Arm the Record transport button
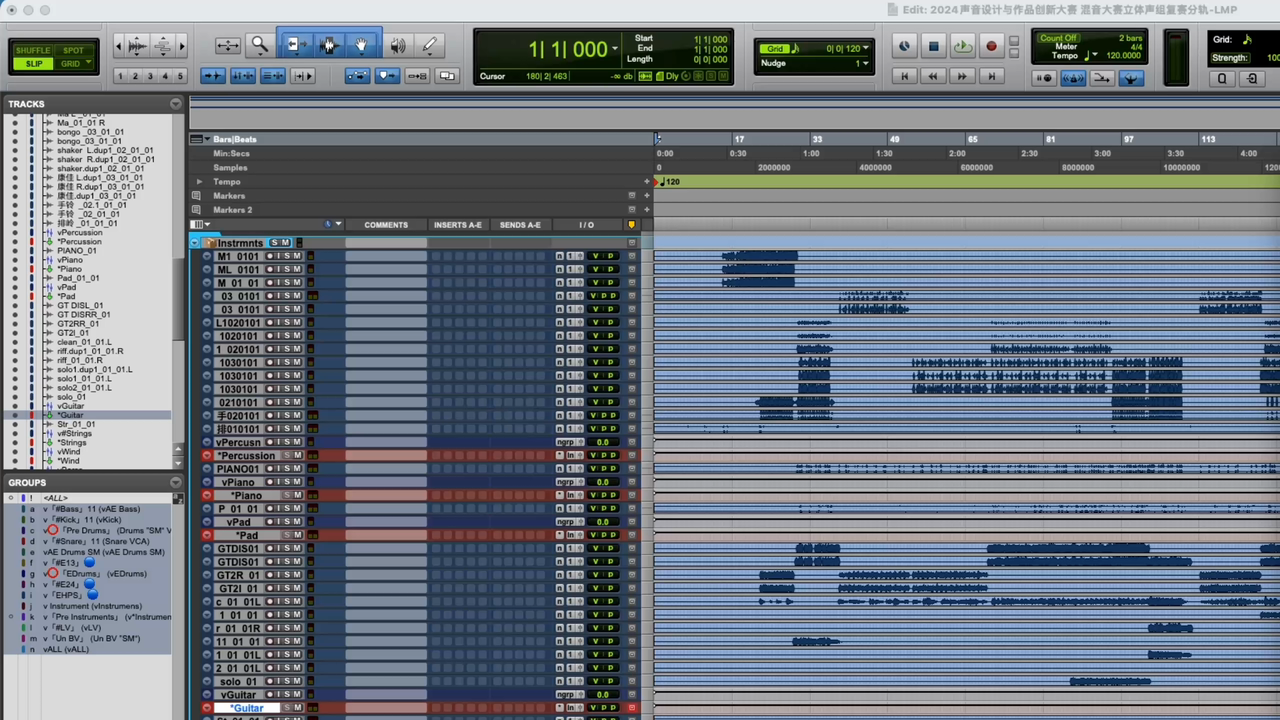The height and width of the screenshot is (720, 1280). click(x=991, y=46)
